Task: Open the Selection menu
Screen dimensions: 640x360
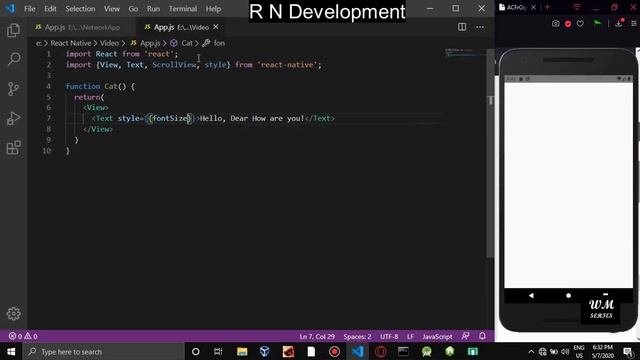Action: (x=80, y=9)
